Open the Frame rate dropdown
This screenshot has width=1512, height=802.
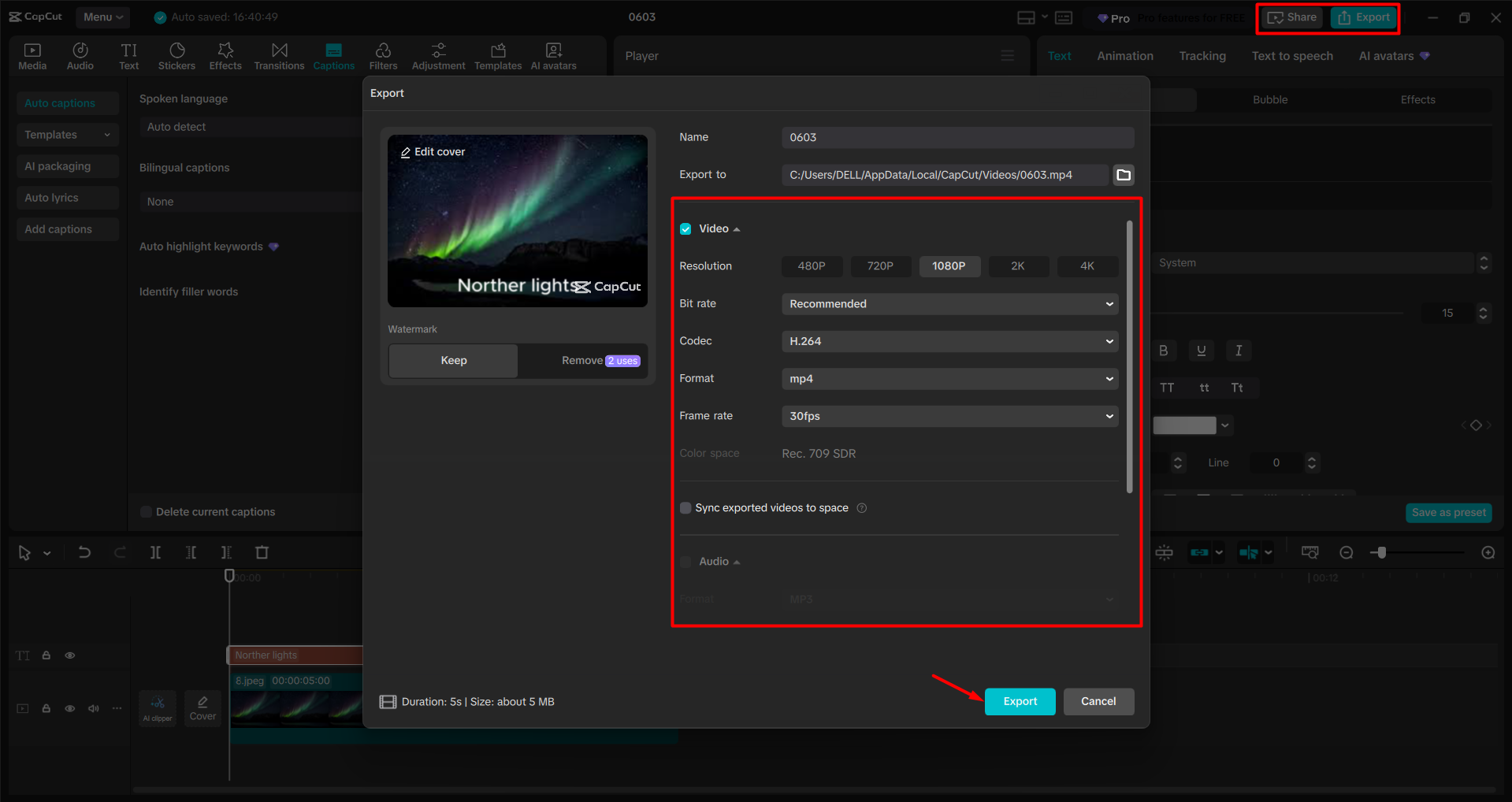(x=949, y=416)
